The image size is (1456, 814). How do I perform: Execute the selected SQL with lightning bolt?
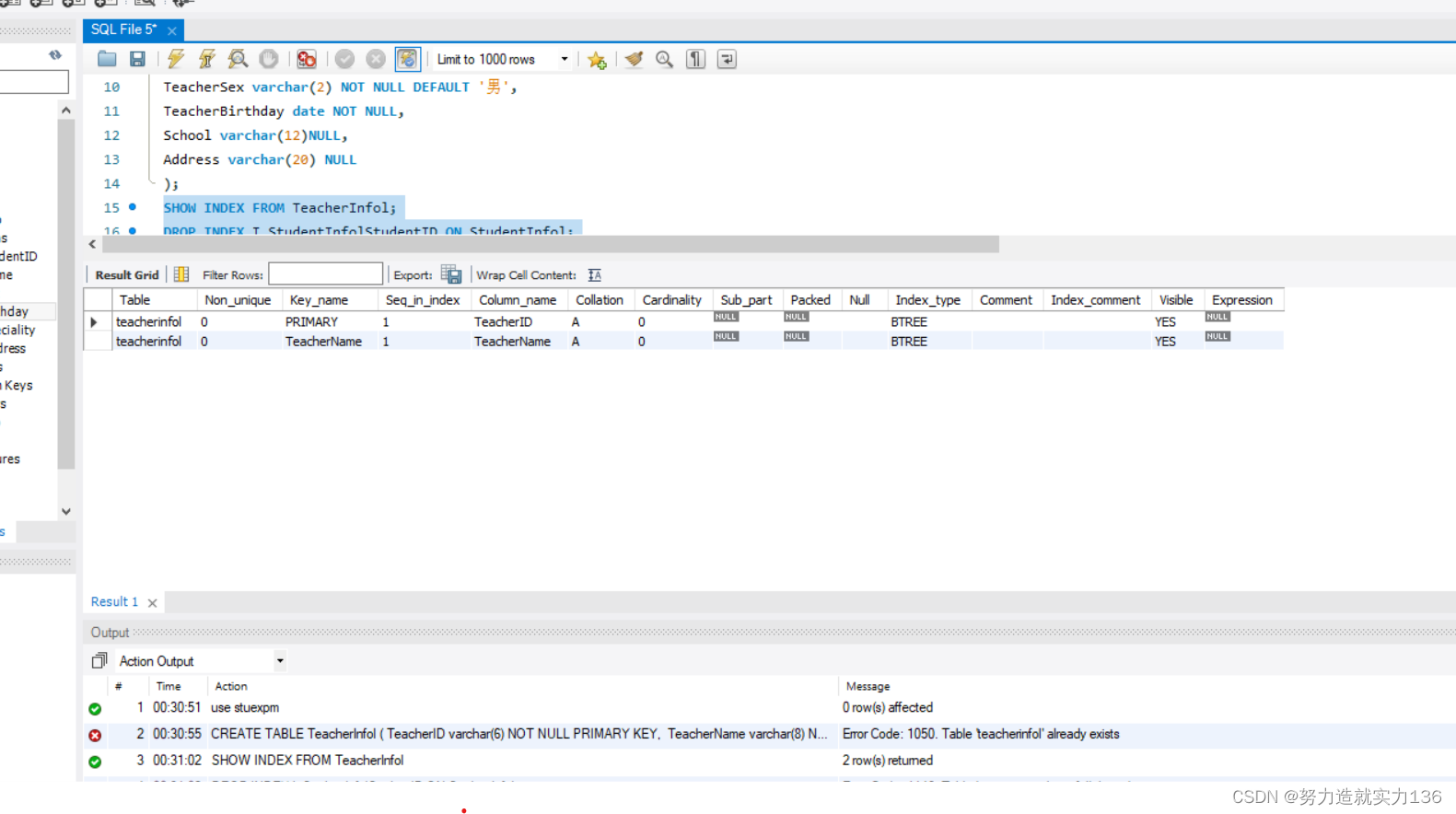coord(176,59)
